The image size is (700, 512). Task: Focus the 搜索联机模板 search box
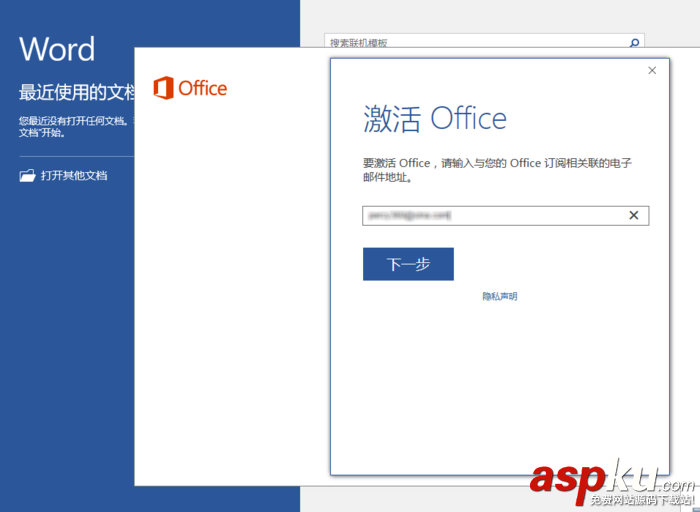tap(484, 41)
